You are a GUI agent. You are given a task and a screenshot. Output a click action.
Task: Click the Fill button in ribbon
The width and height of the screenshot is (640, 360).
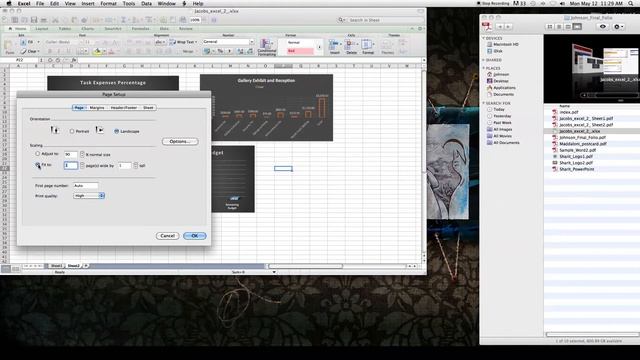(x=30, y=42)
